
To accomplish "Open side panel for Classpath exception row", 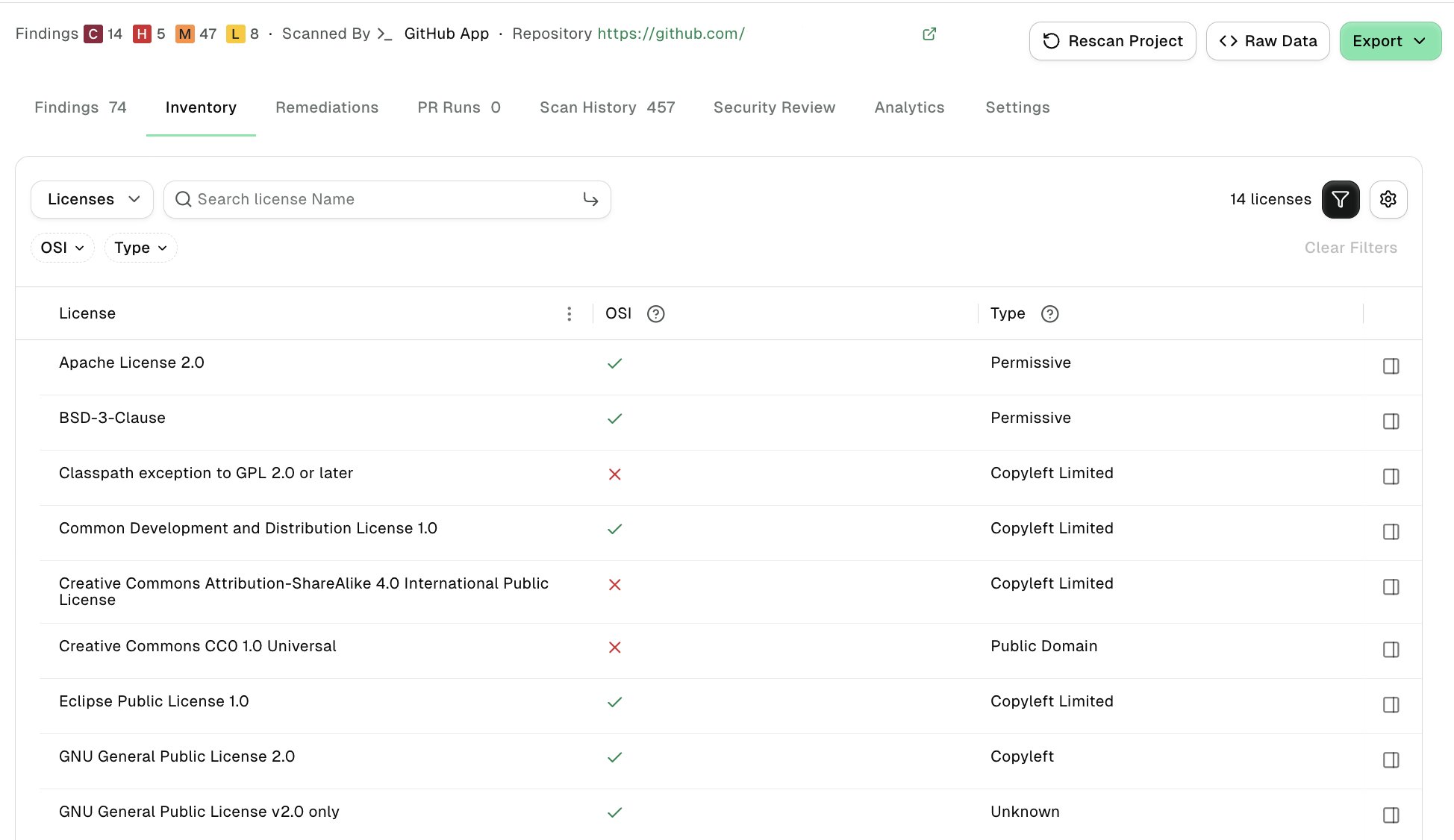I will [x=1391, y=476].
